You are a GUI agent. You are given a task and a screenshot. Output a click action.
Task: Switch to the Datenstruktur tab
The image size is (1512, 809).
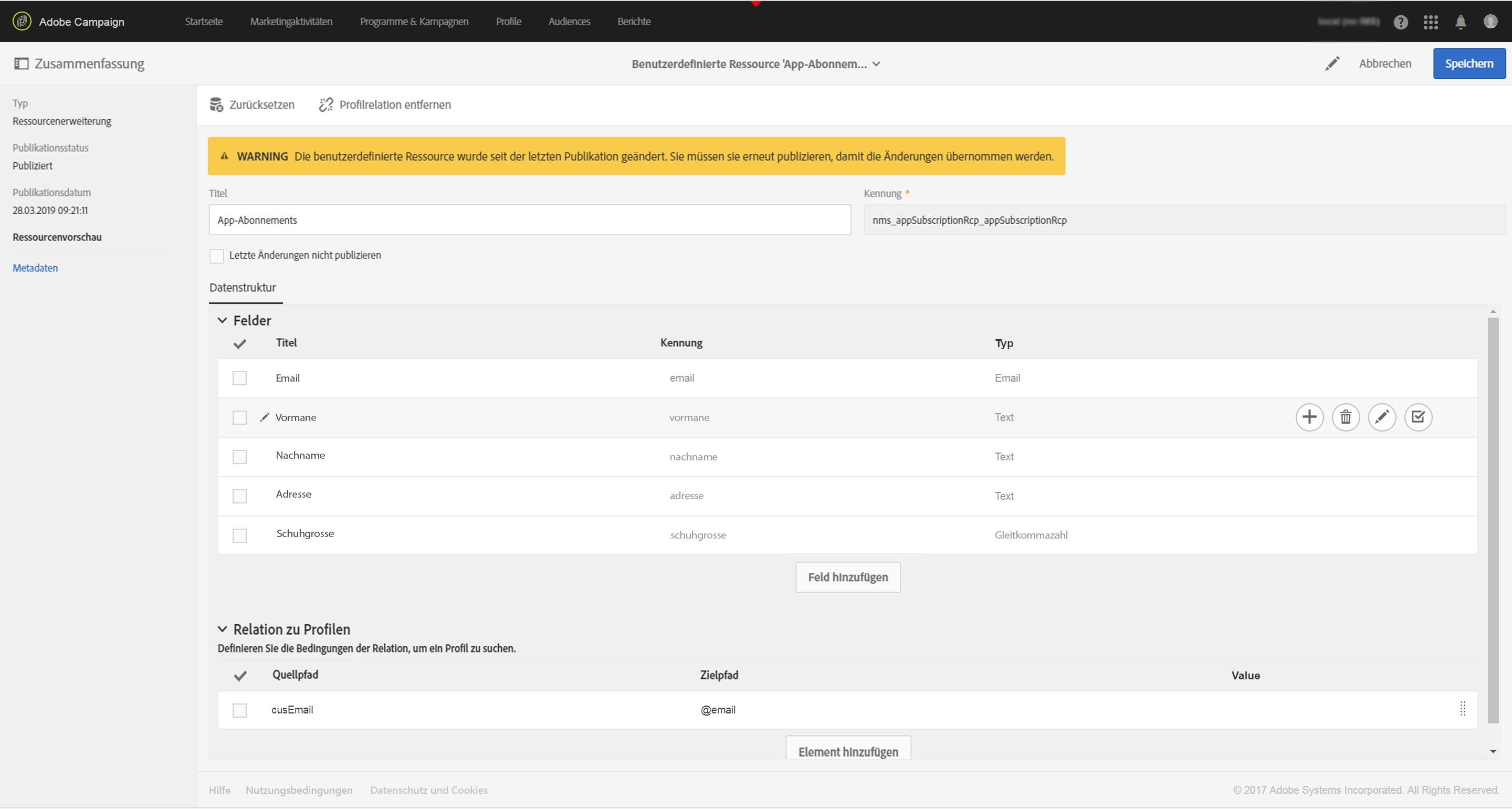coord(243,288)
